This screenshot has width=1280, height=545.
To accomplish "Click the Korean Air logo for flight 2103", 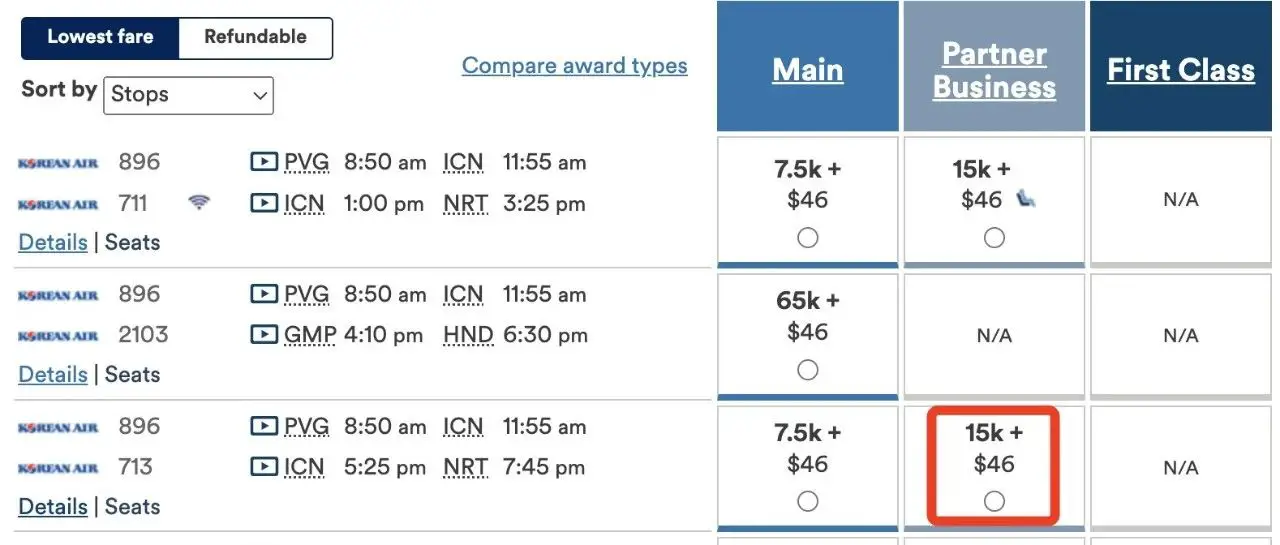I will point(58,336).
